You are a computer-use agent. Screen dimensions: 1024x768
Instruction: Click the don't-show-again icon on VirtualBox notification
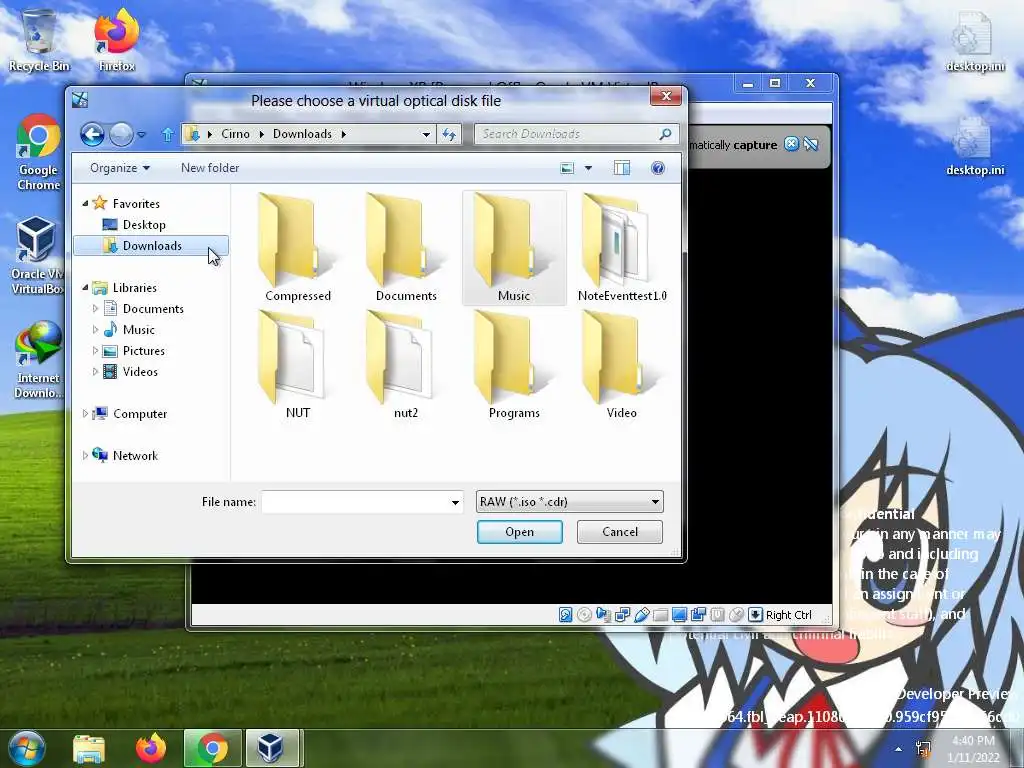click(x=810, y=144)
